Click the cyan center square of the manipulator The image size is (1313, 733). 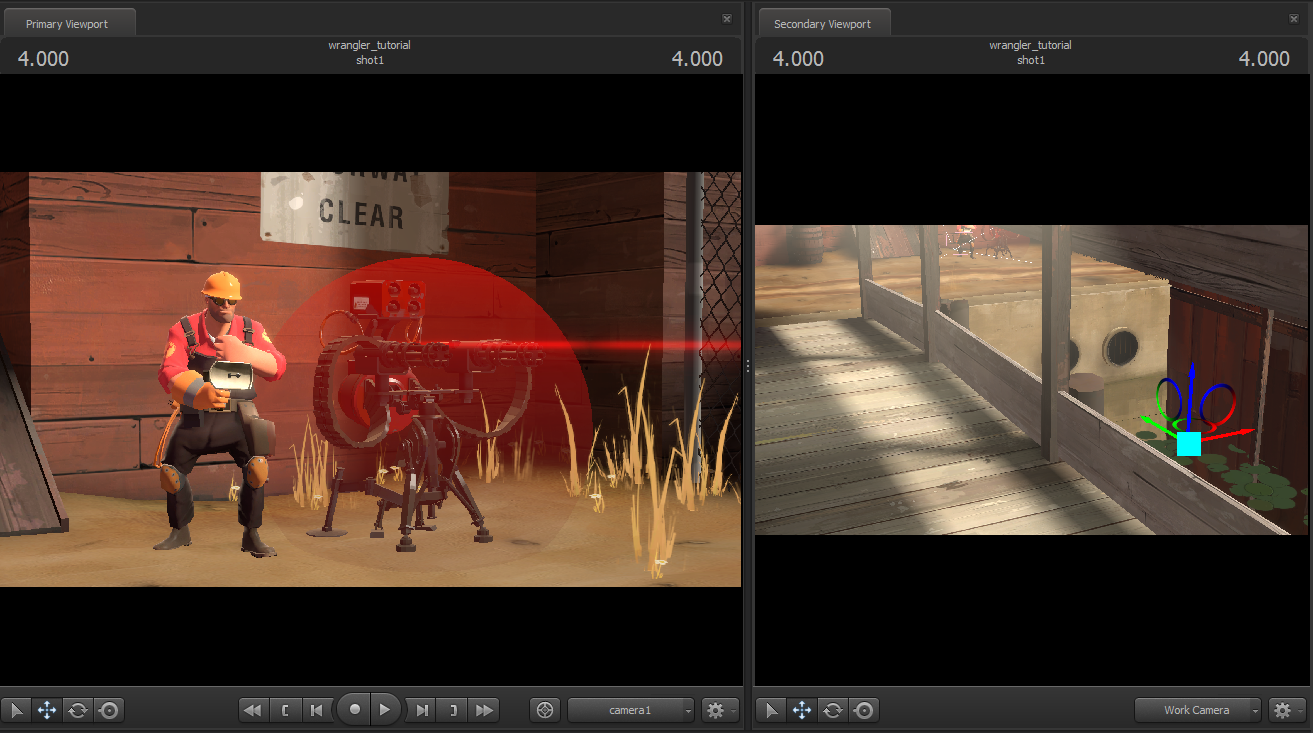pyautogui.click(x=1189, y=443)
